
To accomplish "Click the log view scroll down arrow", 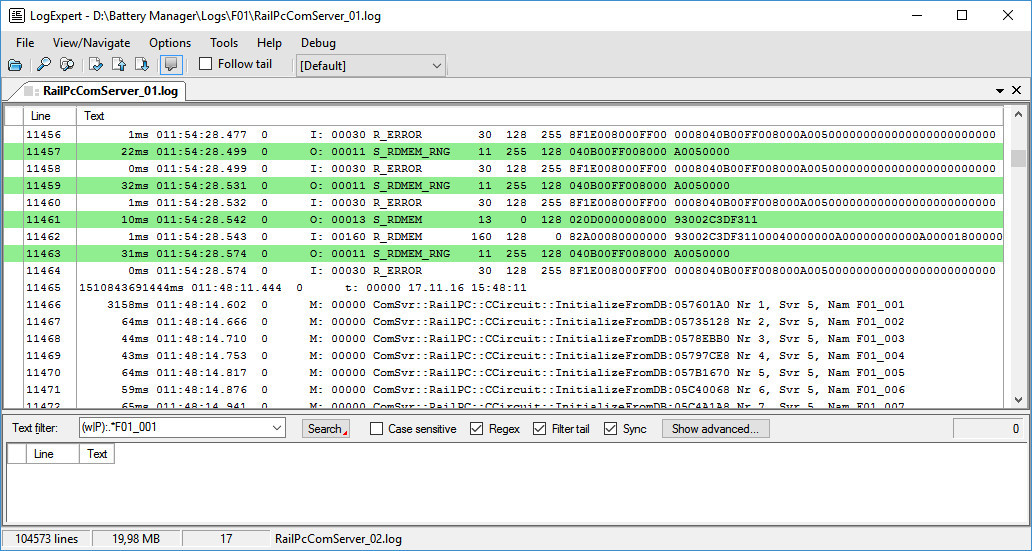I will 1018,400.
